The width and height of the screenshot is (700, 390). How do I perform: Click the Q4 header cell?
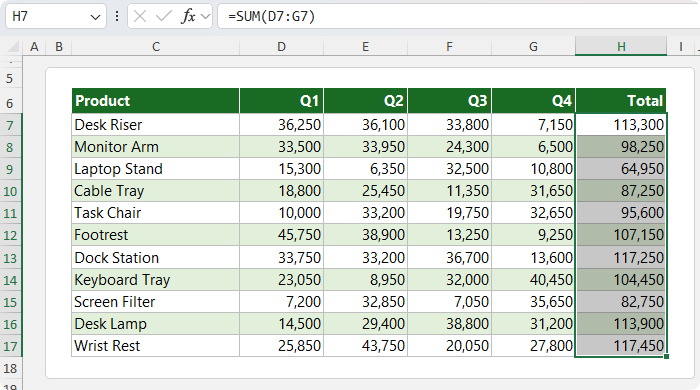click(x=533, y=101)
